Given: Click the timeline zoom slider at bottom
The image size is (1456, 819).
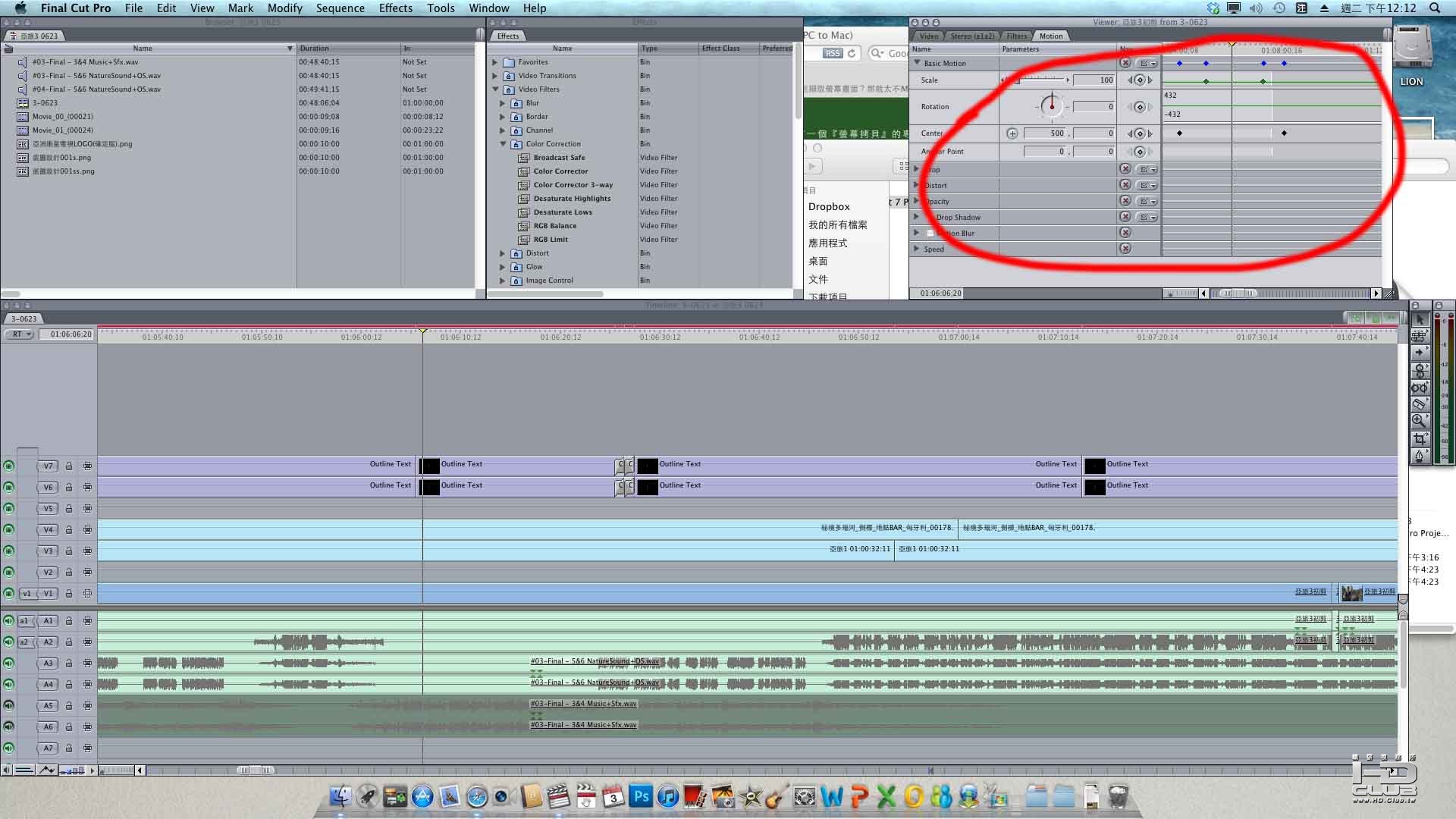Looking at the screenshot, I should tap(255, 770).
